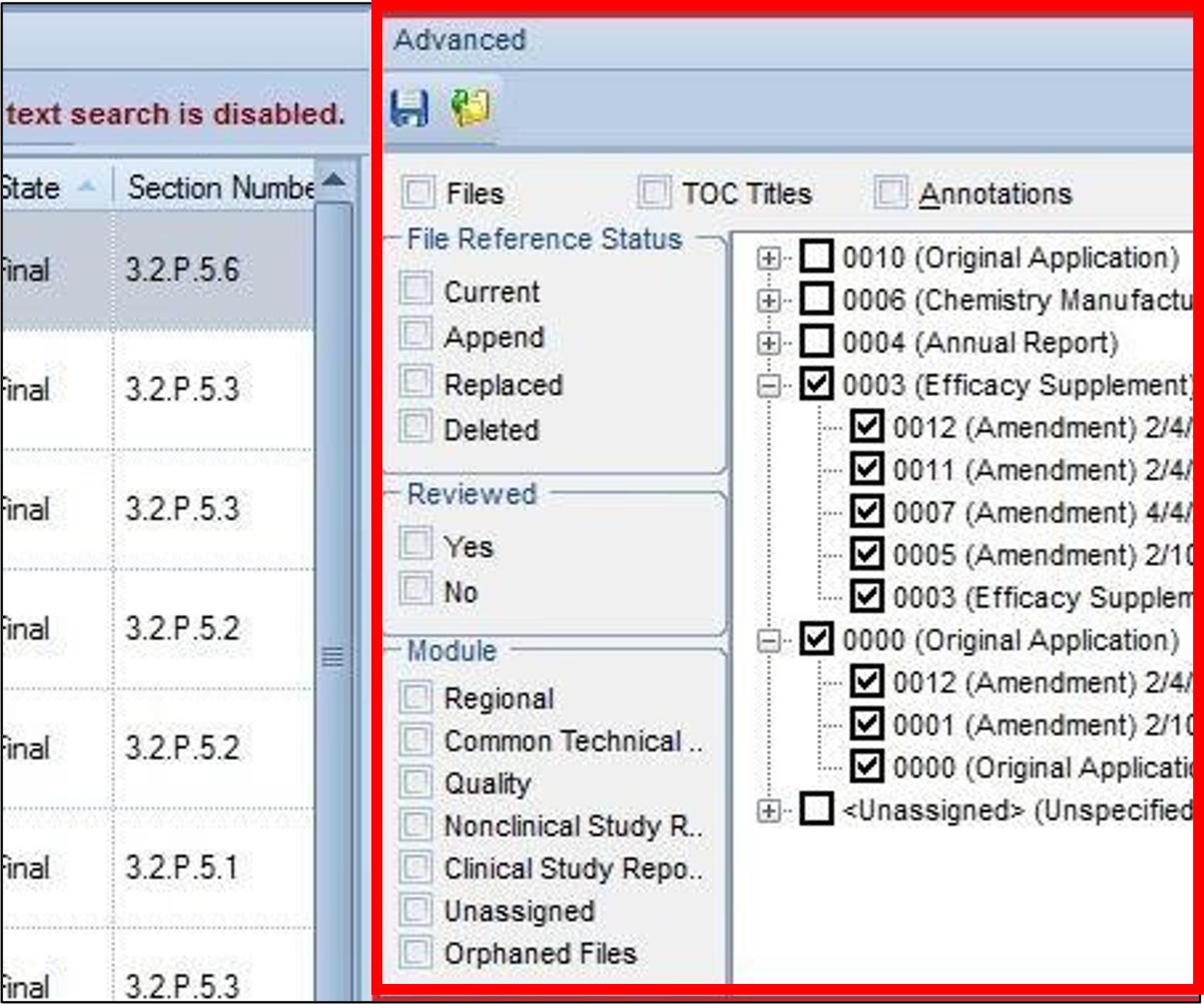
Task: Click the results list scrollbar thumb grip
Action: point(333,657)
